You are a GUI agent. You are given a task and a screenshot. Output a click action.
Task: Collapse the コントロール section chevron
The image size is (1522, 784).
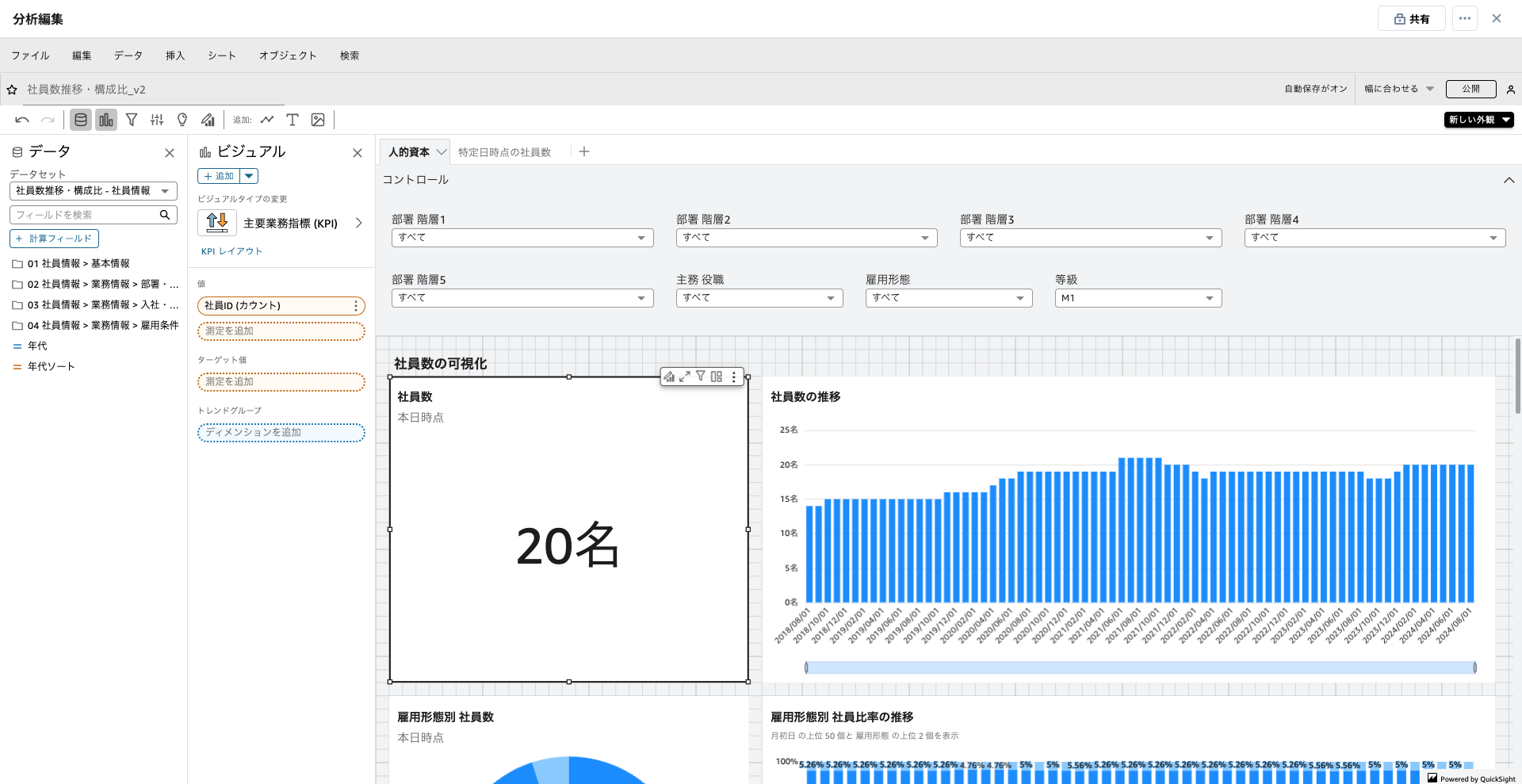pyautogui.click(x=1509, y=180)
